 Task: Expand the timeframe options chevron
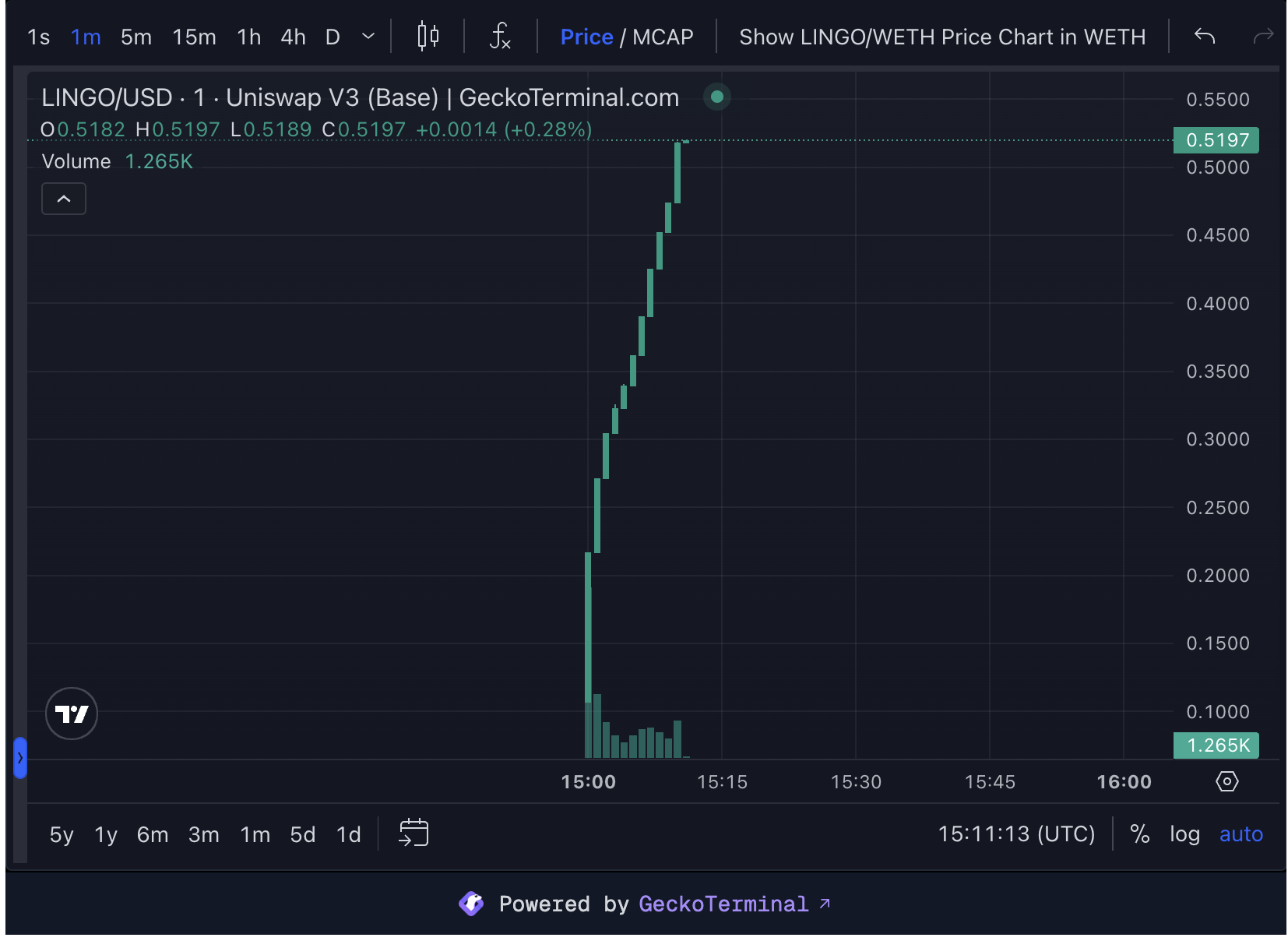click(366, 36)
